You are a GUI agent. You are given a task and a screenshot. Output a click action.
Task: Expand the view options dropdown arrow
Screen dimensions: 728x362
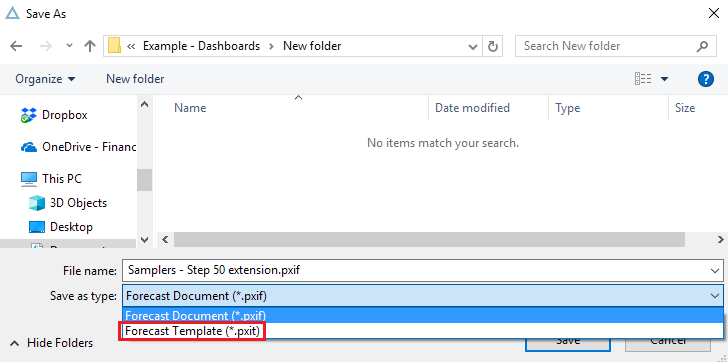(x=664, y=79)
